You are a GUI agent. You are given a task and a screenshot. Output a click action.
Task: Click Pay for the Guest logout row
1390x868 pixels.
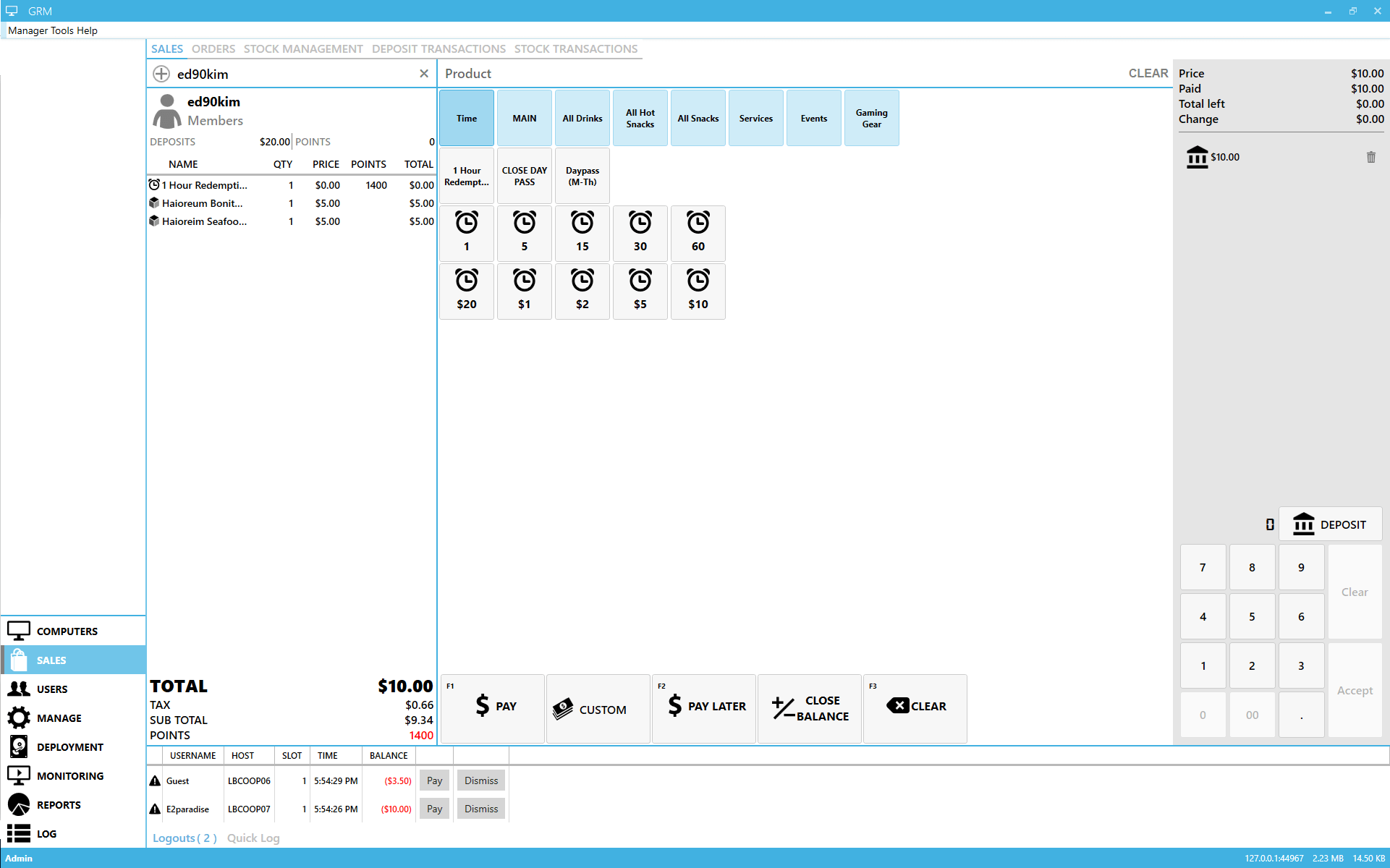click(x=434, y=780)
